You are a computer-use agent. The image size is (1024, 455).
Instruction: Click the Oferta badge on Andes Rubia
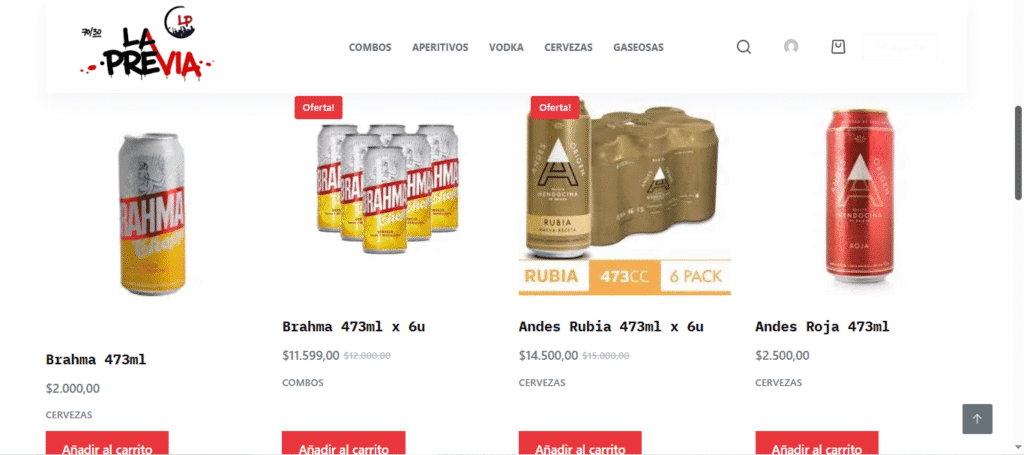pos(554,107)
